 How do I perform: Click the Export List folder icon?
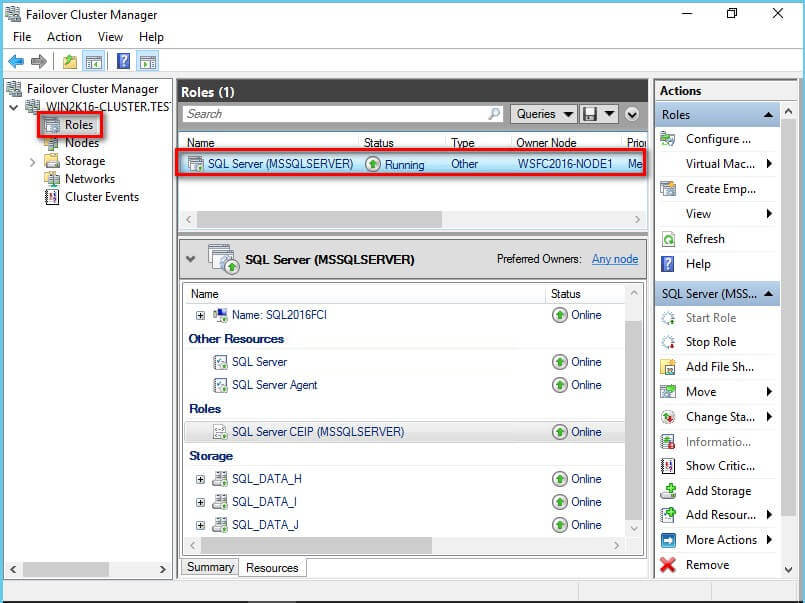[68, 60]
